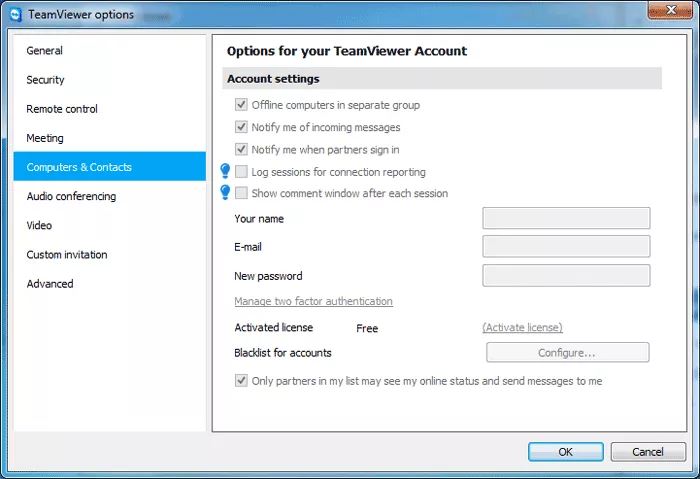
Task: Click the Blacklist for accounts label
Action: click(x=283, y=353)
